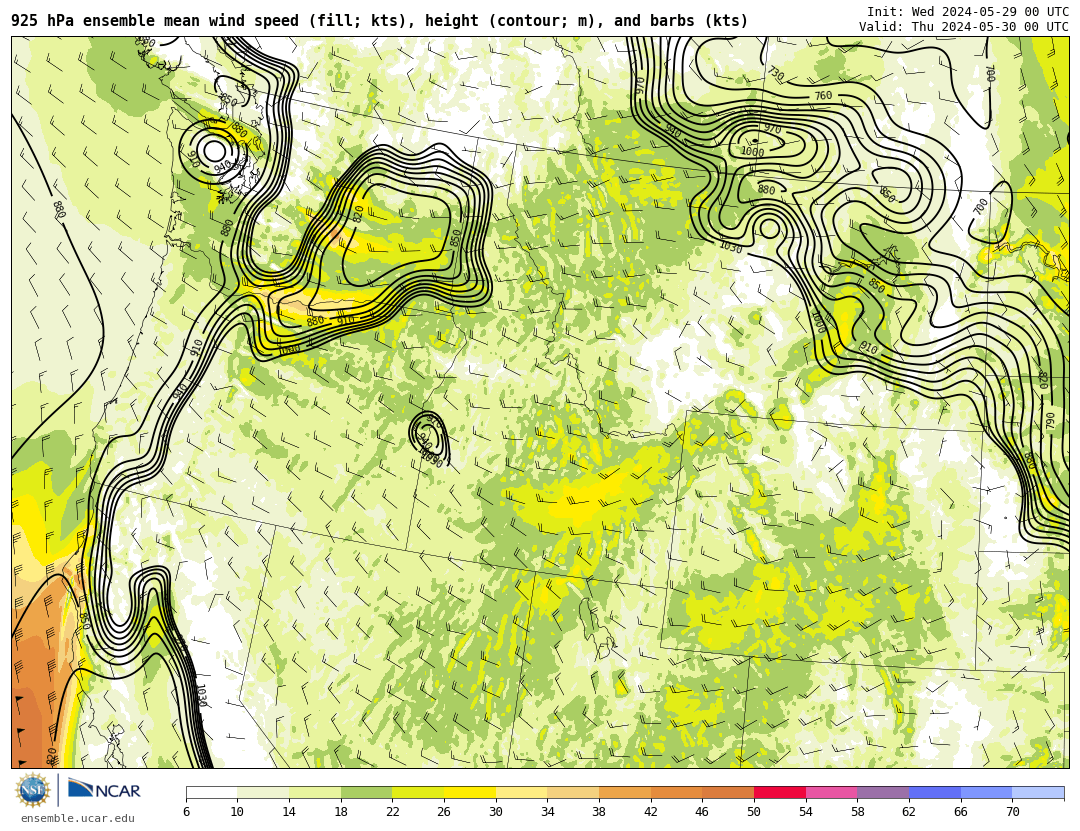Select the 925 hPa ensemble mean wind speed title

(380, 21)
